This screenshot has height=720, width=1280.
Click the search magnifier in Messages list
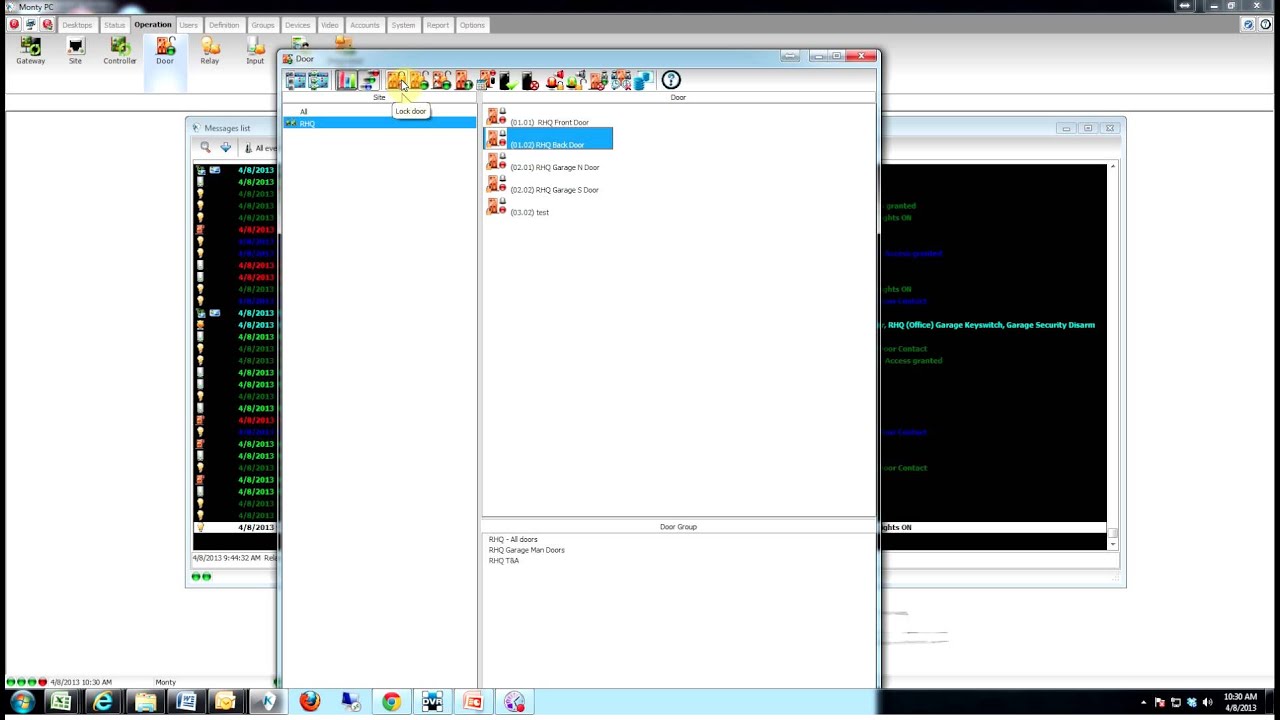tap(206, 148)
